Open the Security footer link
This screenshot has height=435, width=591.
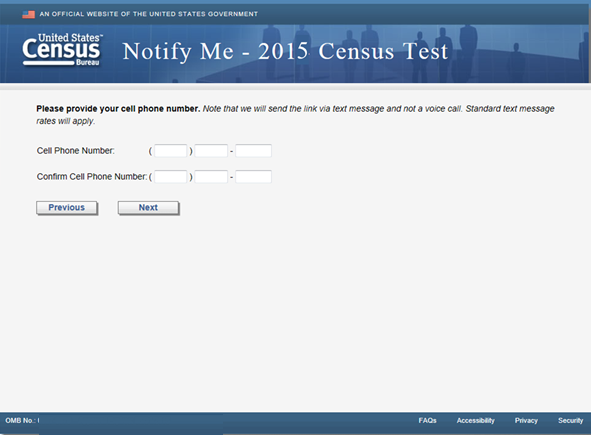(570, 420)
